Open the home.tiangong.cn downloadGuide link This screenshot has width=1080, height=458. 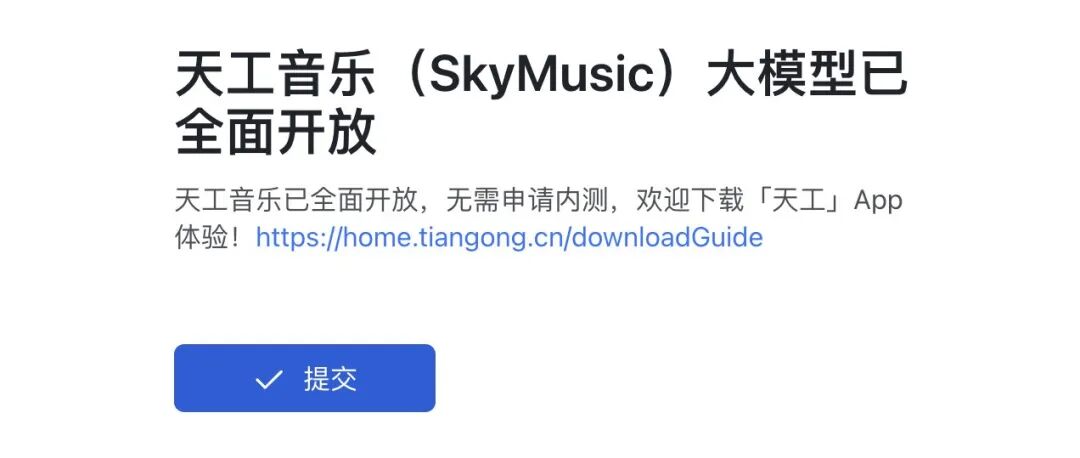point(509,238)
